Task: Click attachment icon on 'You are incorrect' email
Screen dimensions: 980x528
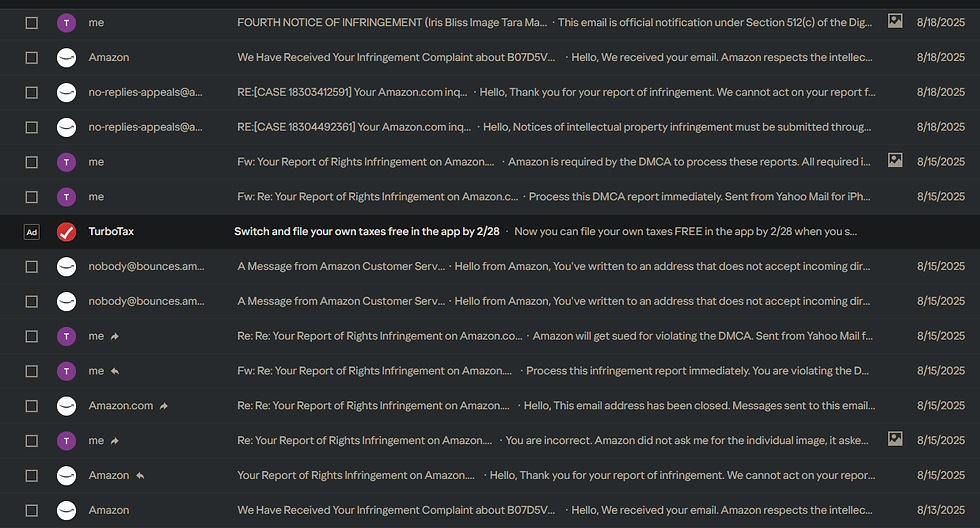Action: [x=895, y=440]
